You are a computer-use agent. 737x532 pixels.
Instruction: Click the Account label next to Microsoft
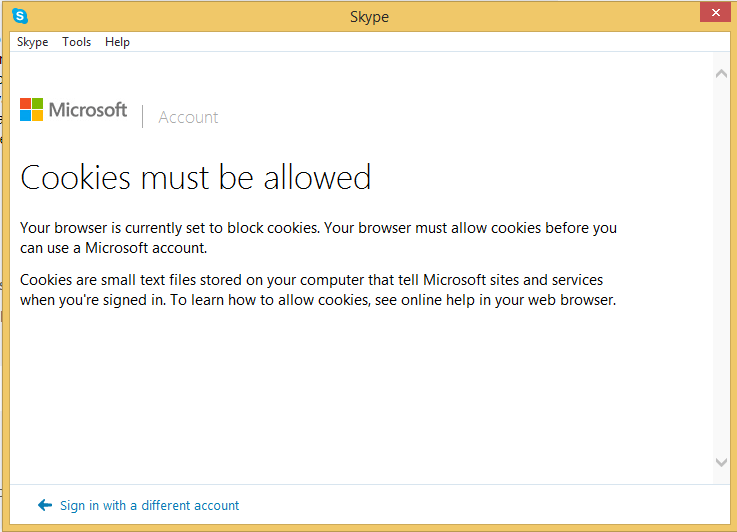click(188, 117)
